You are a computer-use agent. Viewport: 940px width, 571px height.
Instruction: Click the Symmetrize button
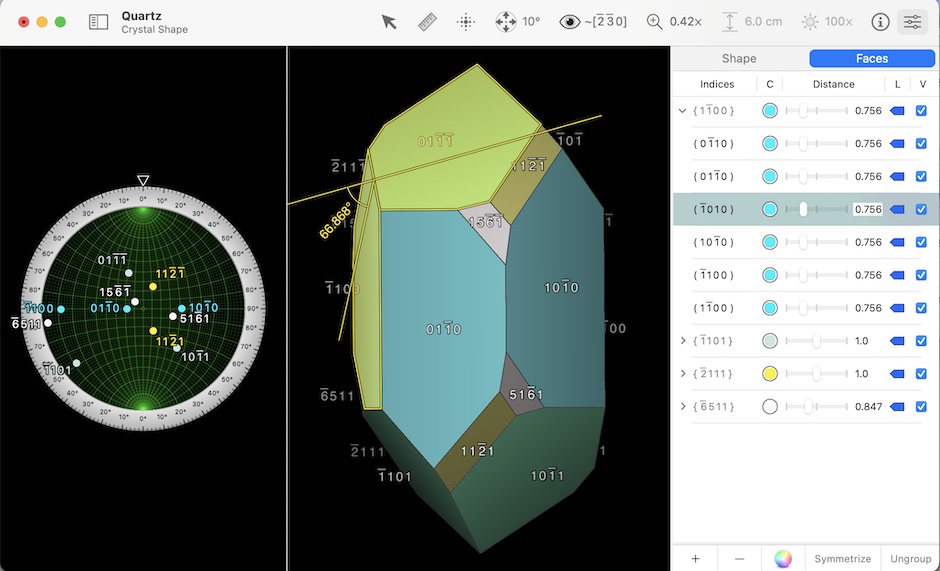843,559
